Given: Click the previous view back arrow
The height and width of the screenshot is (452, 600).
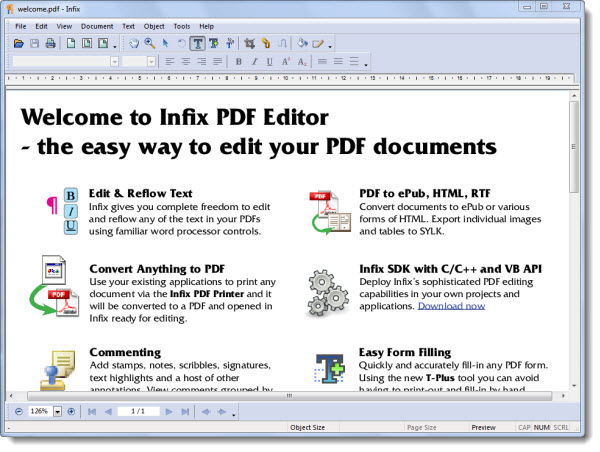Looking at the screenshot, I should tap(206, 412).
